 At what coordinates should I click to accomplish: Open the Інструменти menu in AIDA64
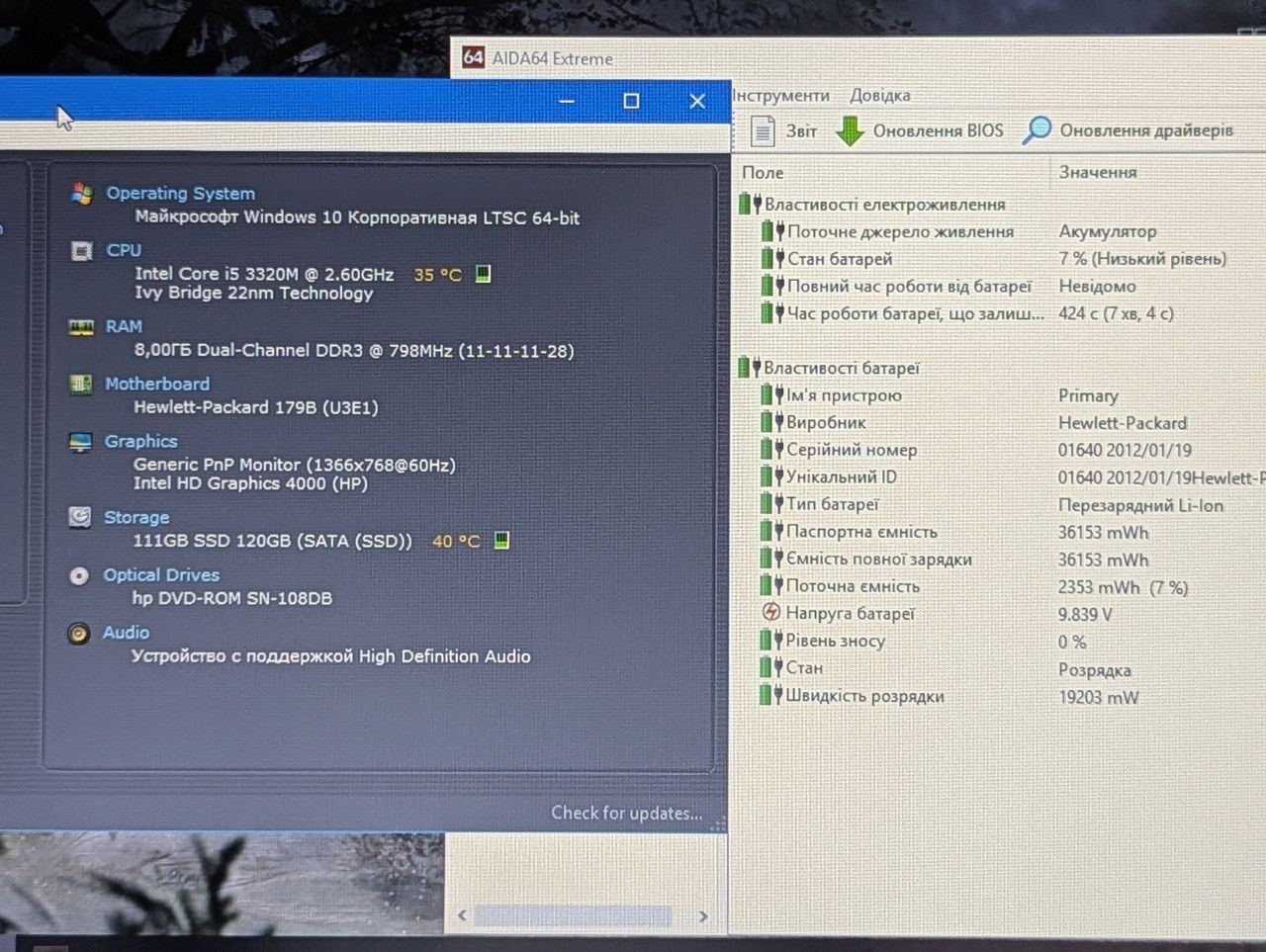click(x=780, y=95)
